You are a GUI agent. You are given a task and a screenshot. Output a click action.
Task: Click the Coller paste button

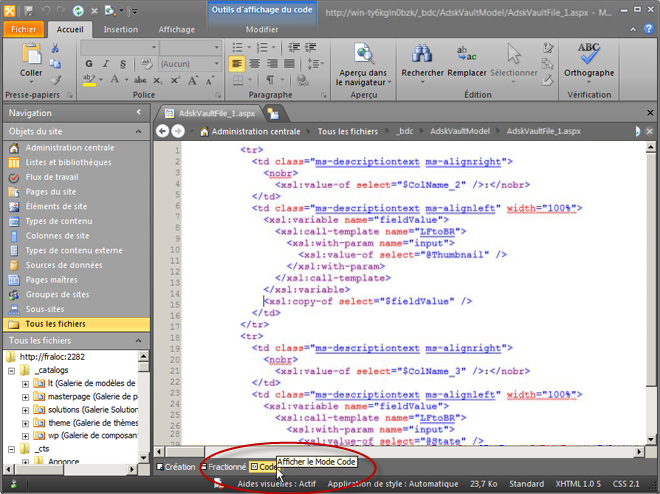point(31,61)
